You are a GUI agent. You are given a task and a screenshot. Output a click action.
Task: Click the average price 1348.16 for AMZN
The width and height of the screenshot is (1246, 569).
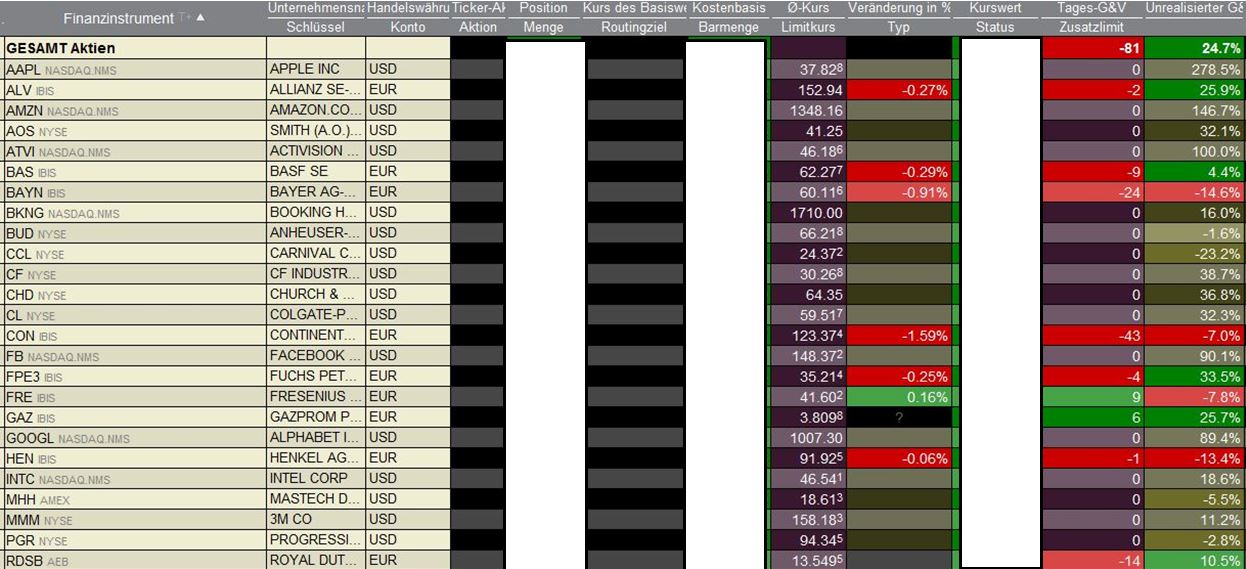click(809, 110)
